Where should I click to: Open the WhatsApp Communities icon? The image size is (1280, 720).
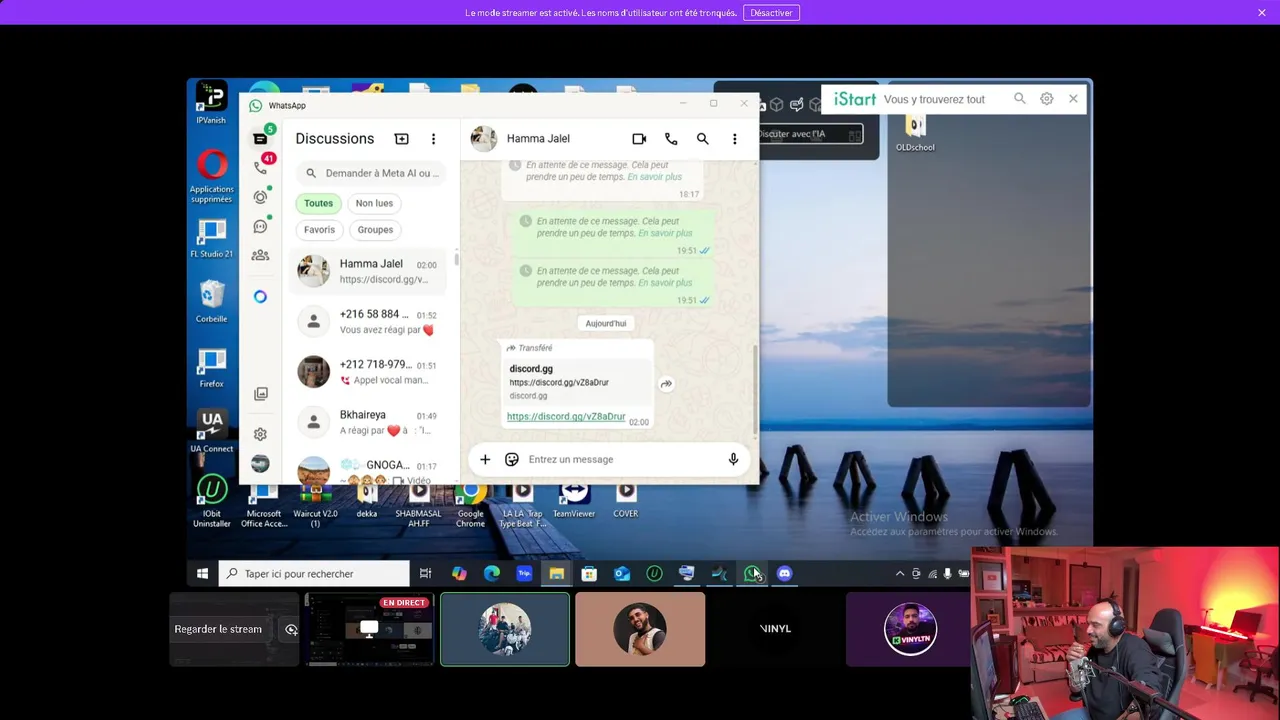(x=260, y=255)
